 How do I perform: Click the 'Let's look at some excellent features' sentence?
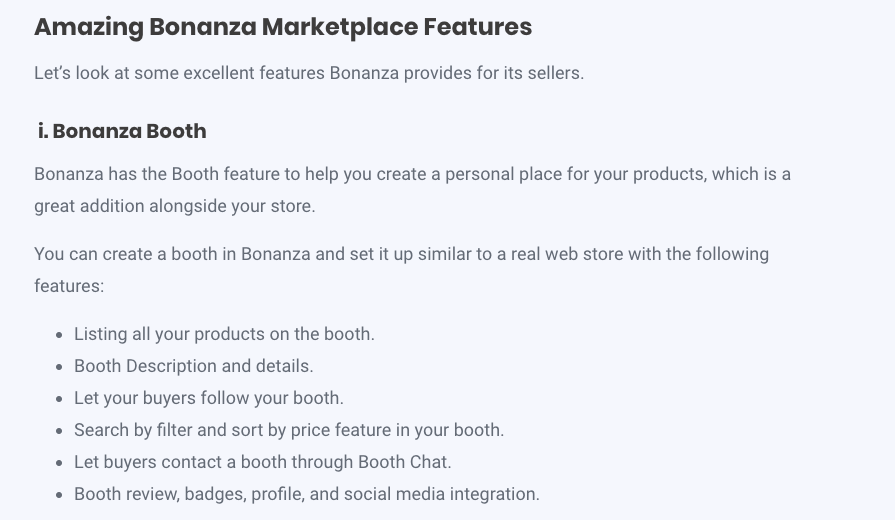tap(308, 73)
